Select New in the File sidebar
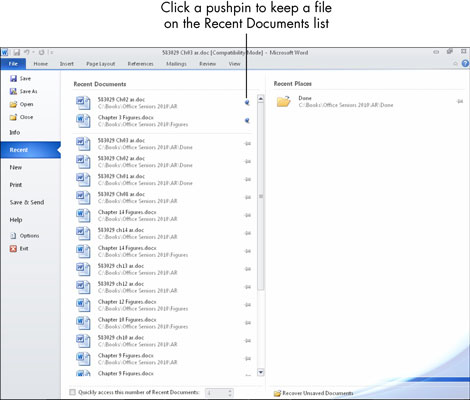The image size is (470, 400). point(16,167)
